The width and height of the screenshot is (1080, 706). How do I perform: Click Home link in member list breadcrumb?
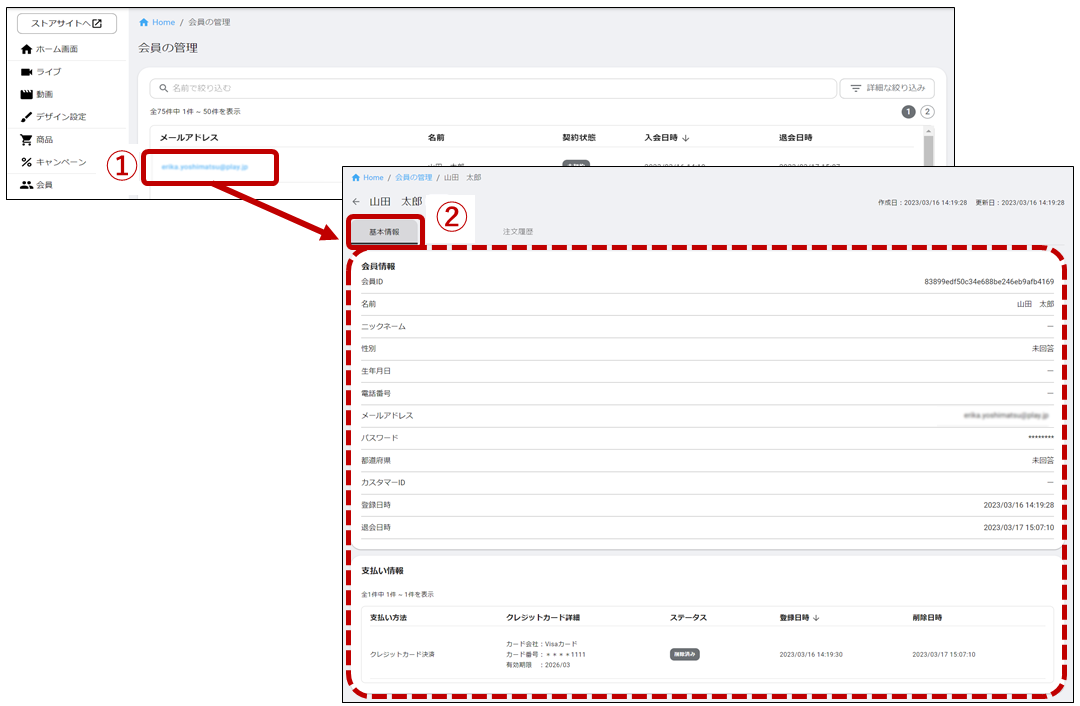point(163,22)
